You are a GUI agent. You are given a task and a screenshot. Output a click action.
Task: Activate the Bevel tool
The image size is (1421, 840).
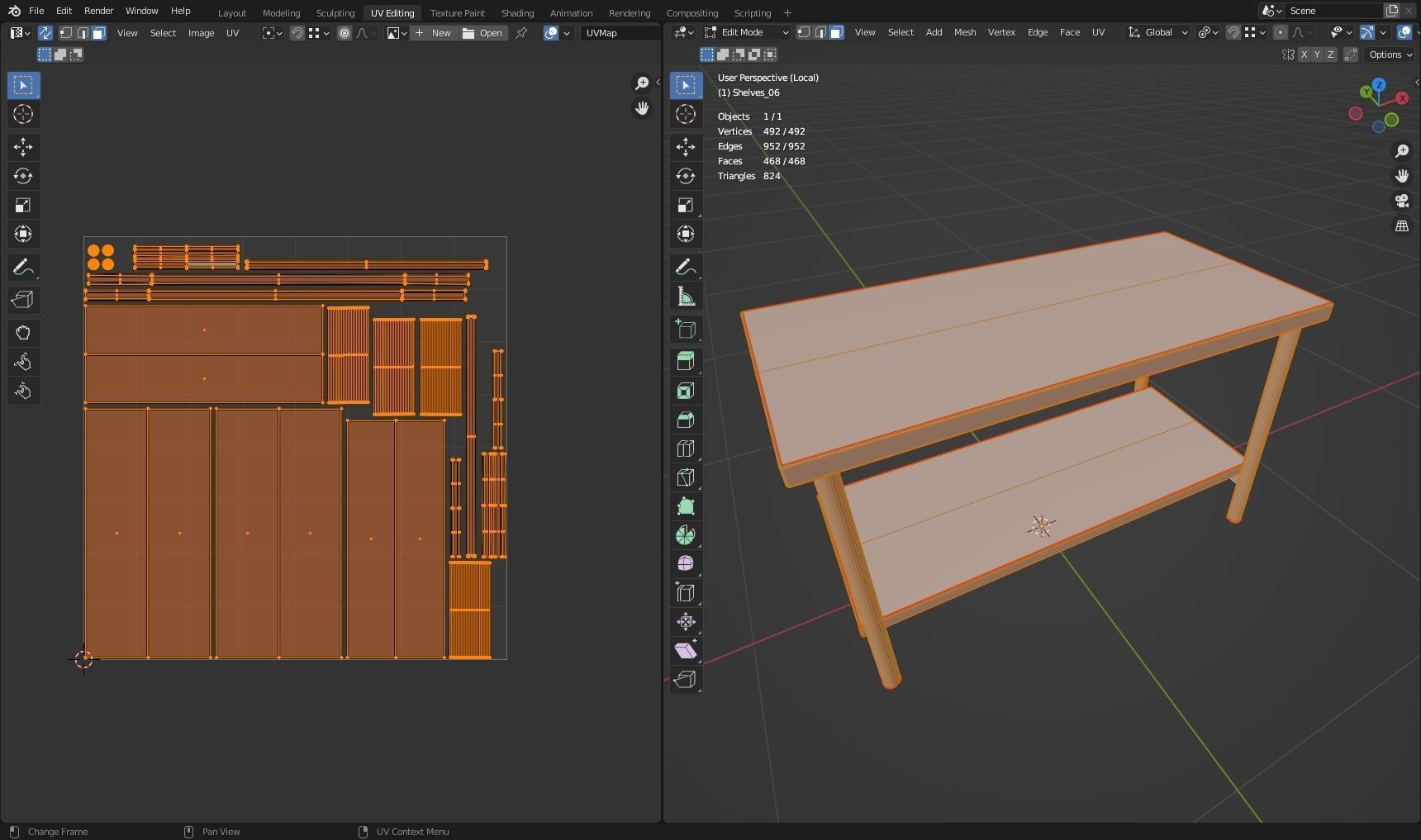click(x=686, y=420)
